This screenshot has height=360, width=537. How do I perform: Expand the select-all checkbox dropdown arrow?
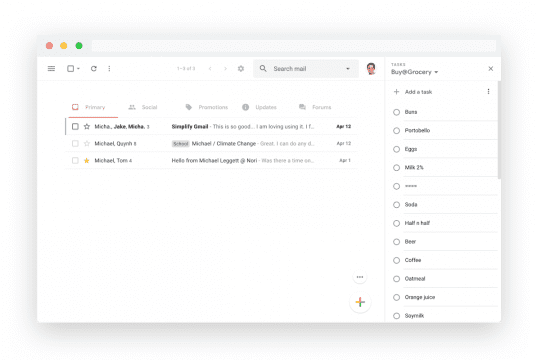pyautogui.click(x=78, y=69)
